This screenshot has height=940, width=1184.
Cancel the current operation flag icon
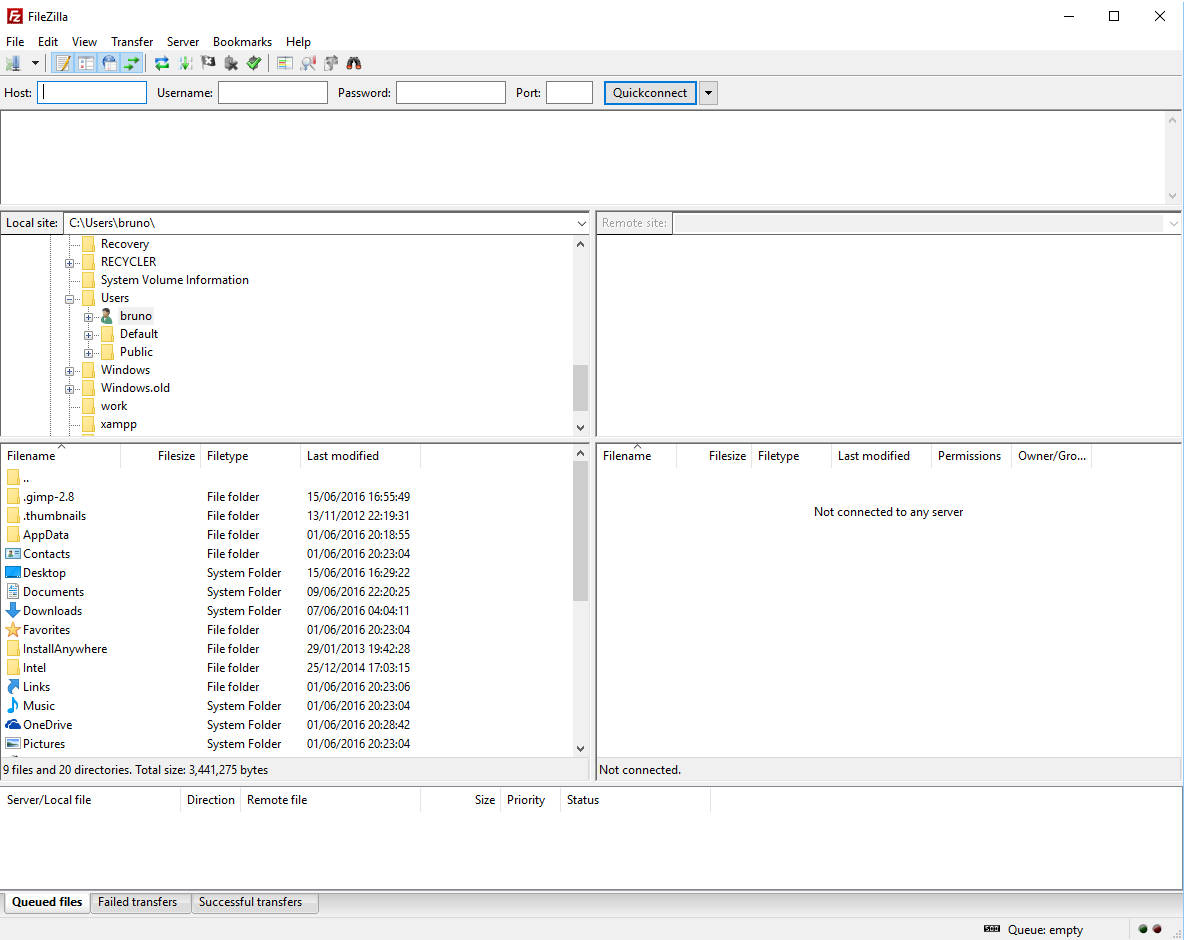point(208,63)
